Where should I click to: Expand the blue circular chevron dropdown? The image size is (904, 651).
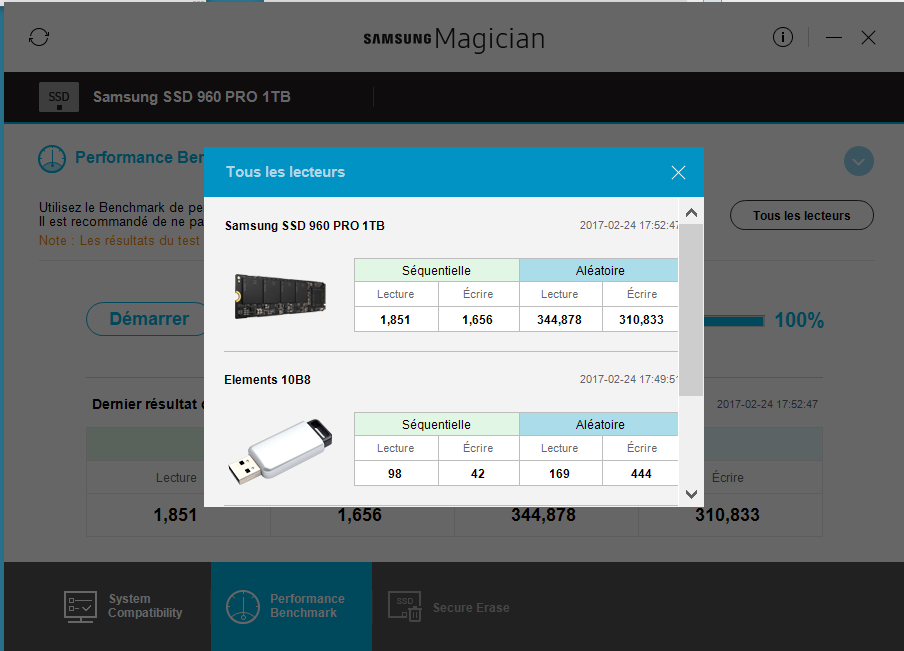858,161
